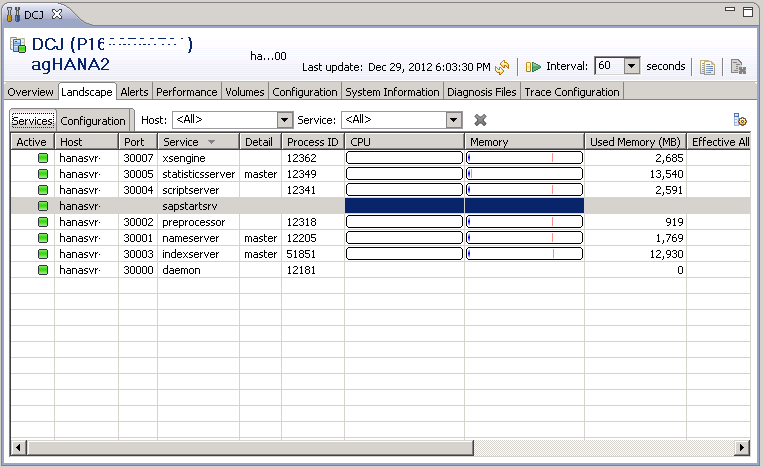
Task: Start automatic refresh with the play icon
Action: (534, 67)
